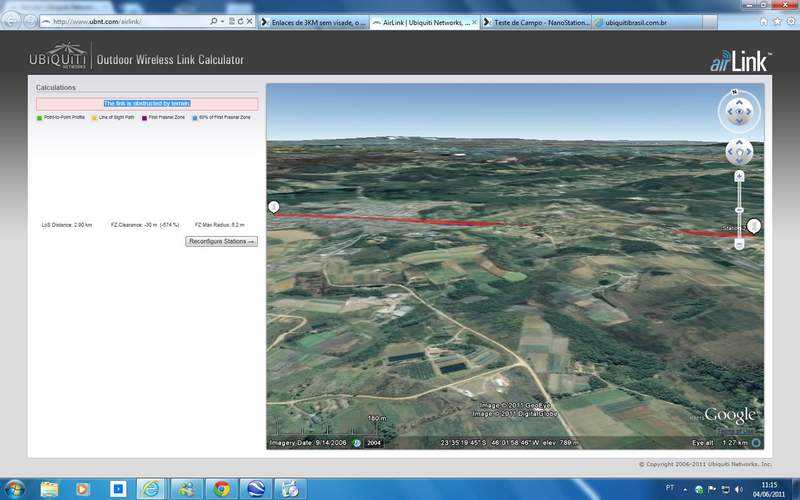The height and width of the screenshot is (500, 800).
Task: Click the ubnt.com/airlink URL field
Action: tap(124, 21)
